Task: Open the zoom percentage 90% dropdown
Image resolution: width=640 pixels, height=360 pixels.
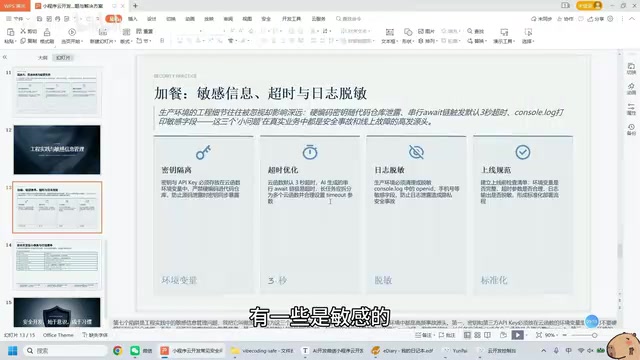Action: (551, 335)
